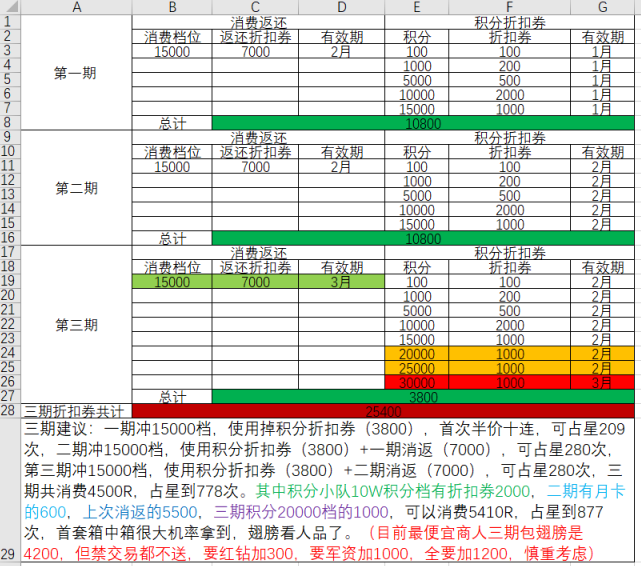Viewport: 641px width, 566px height.
Task: Select the green 3800 total cell
Action: click(423, 396)
